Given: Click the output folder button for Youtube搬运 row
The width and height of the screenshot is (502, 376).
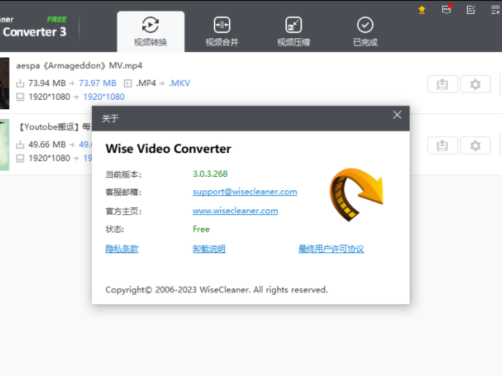Looking at the screenshot, I should [442, 145].
